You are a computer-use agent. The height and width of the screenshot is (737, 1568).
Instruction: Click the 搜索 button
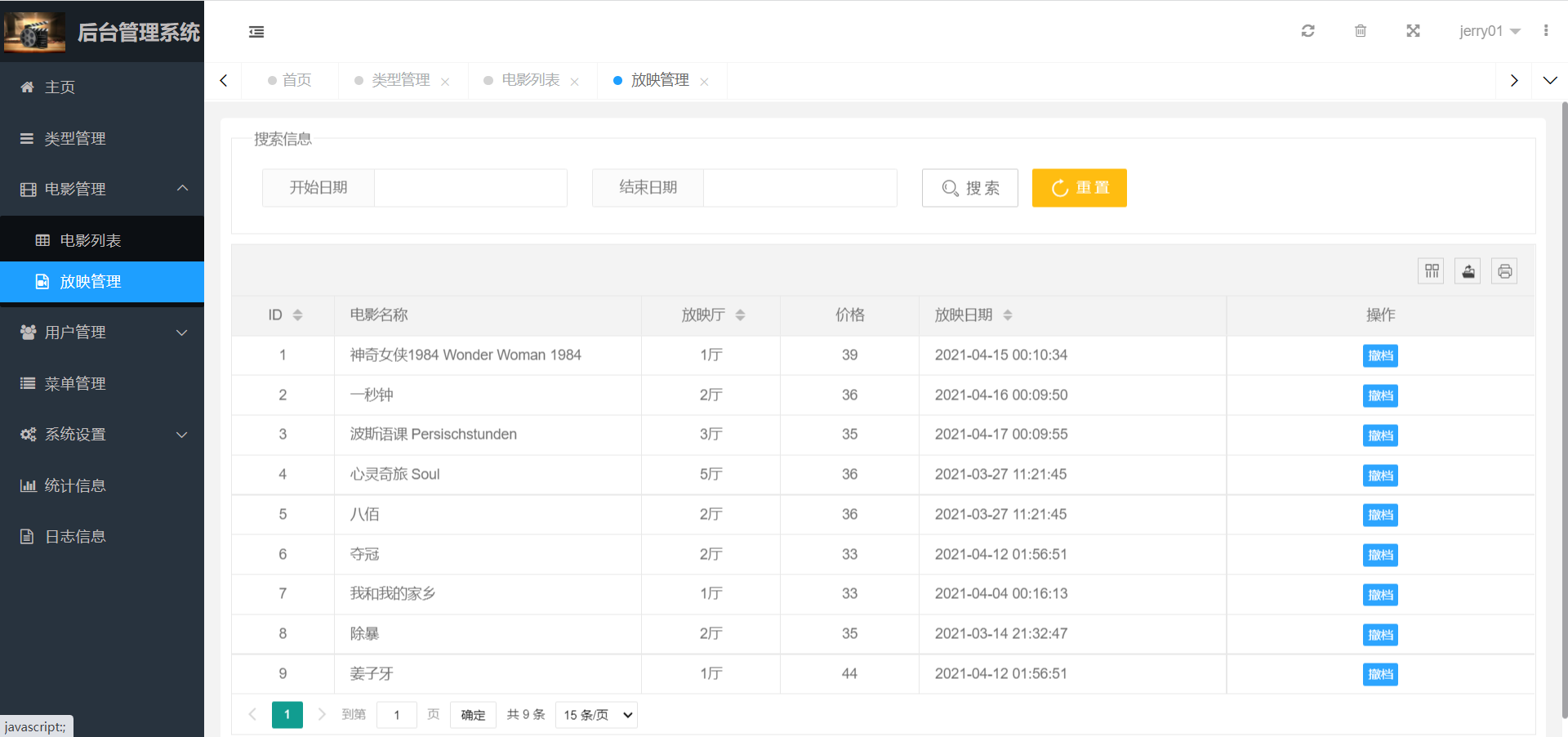(x=970, y=188)
